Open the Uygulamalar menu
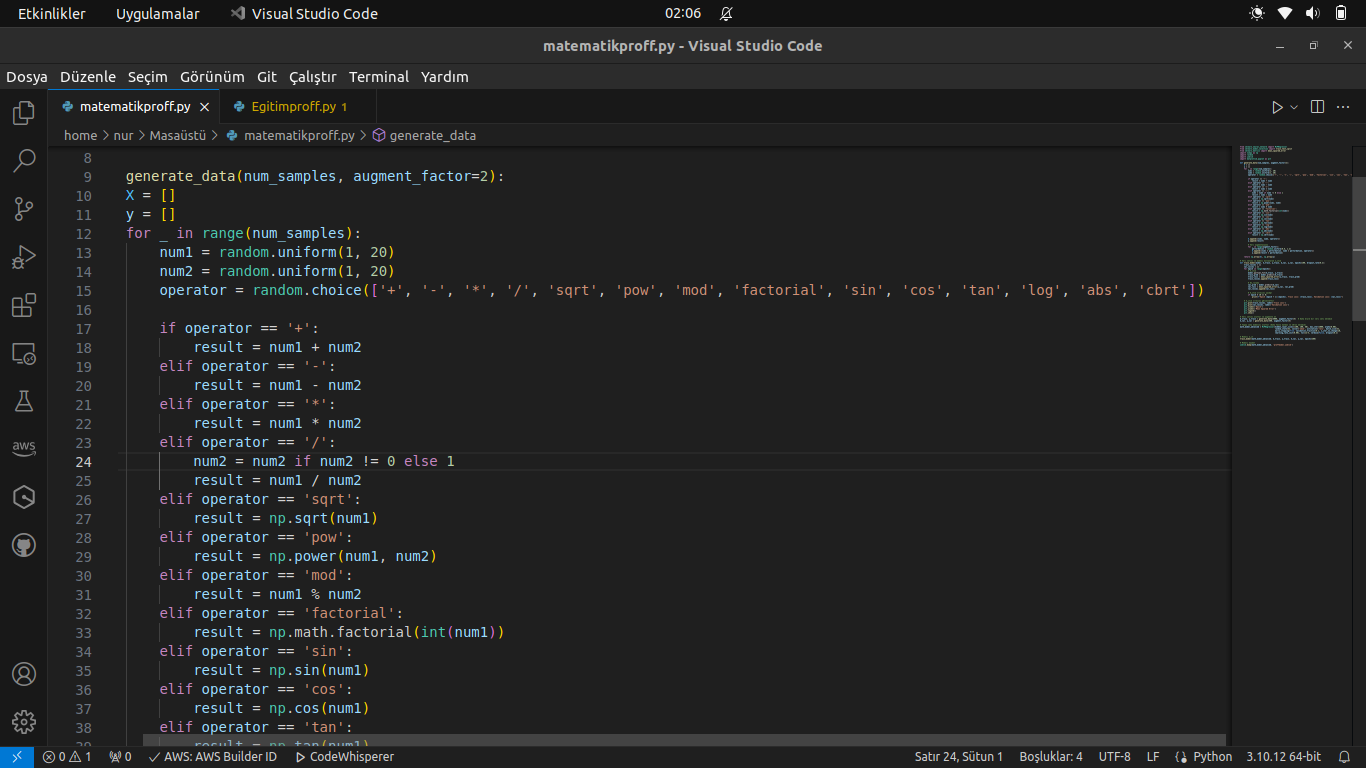1366x768 pixels. pyautogui.click(x=158, y=14)
